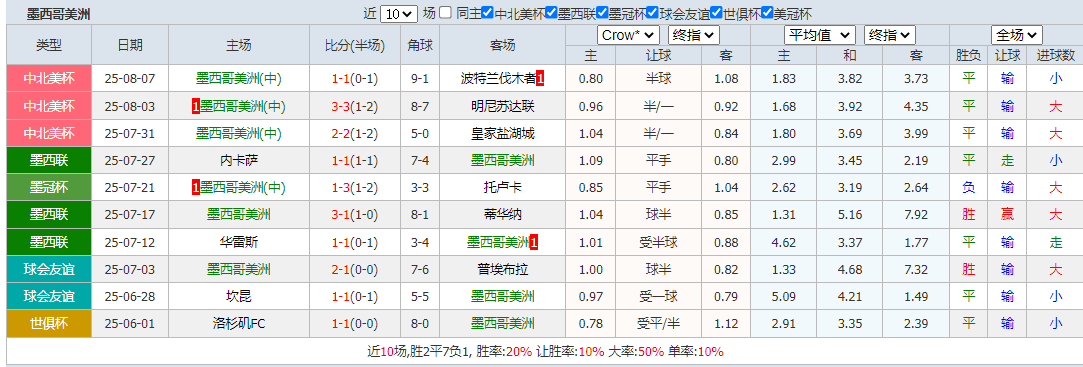Click the 3-3(1-2) score link
The height and width of the screenshot is (367, 1083).
point(355,106)
